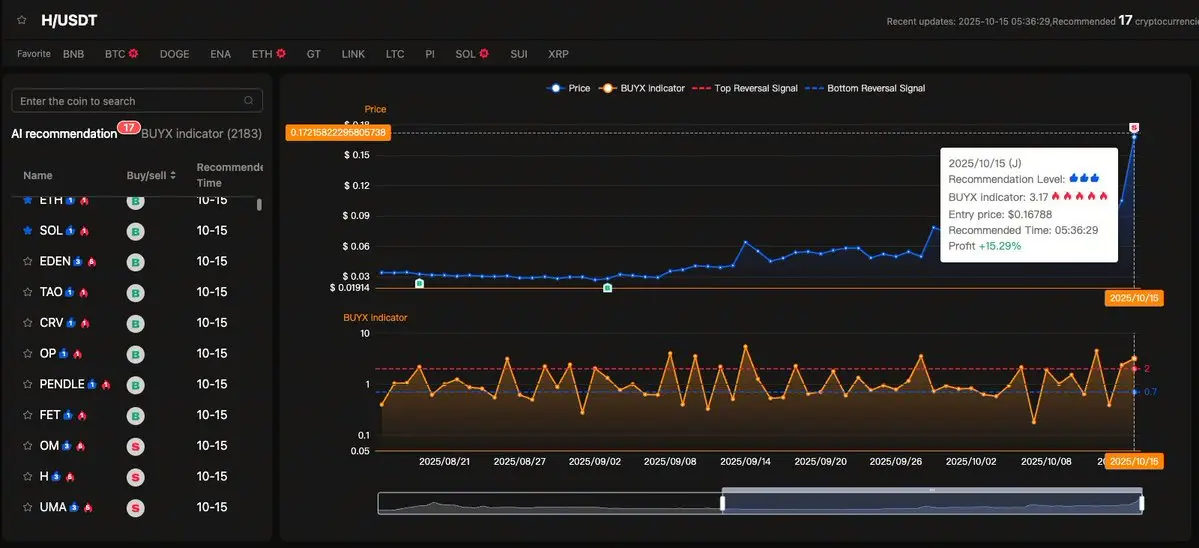Screen dimensions: 1199x548
Task: Click the green B badge in SOL row
Action: coord(135,232)
